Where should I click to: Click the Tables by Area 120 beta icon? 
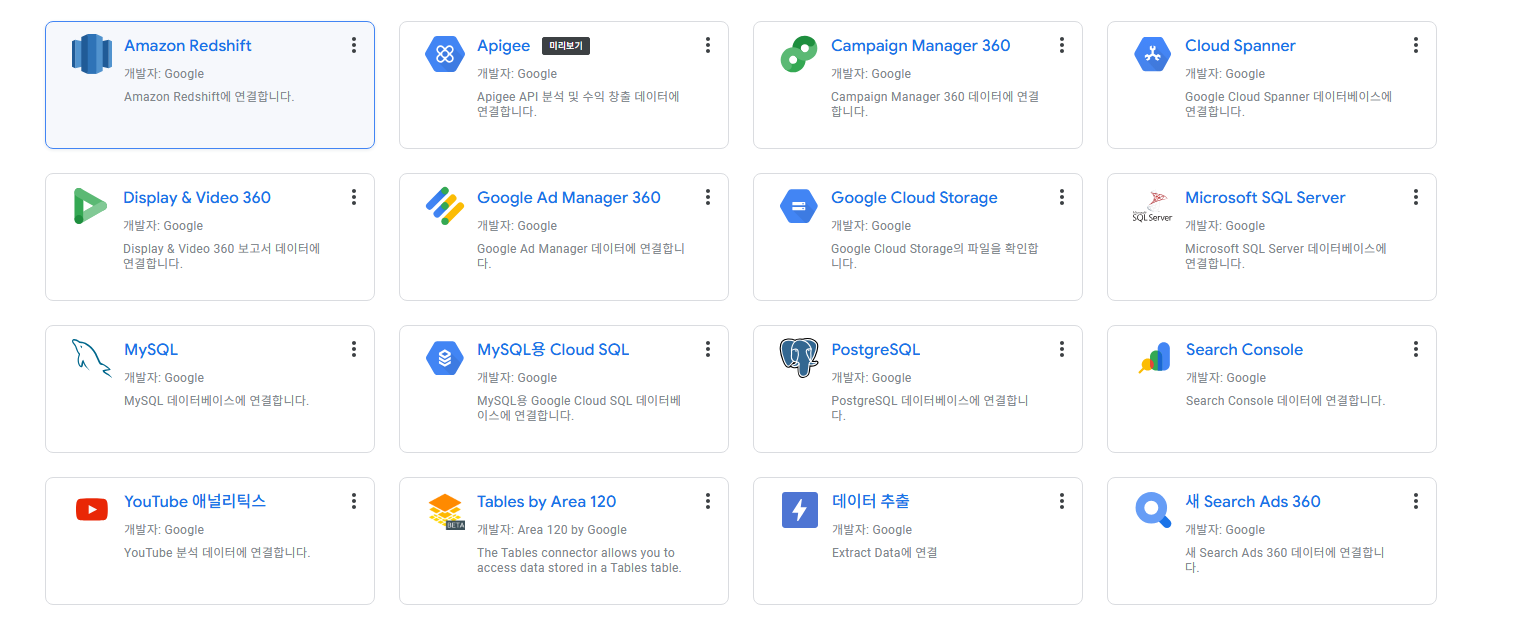tap(445, 511)
